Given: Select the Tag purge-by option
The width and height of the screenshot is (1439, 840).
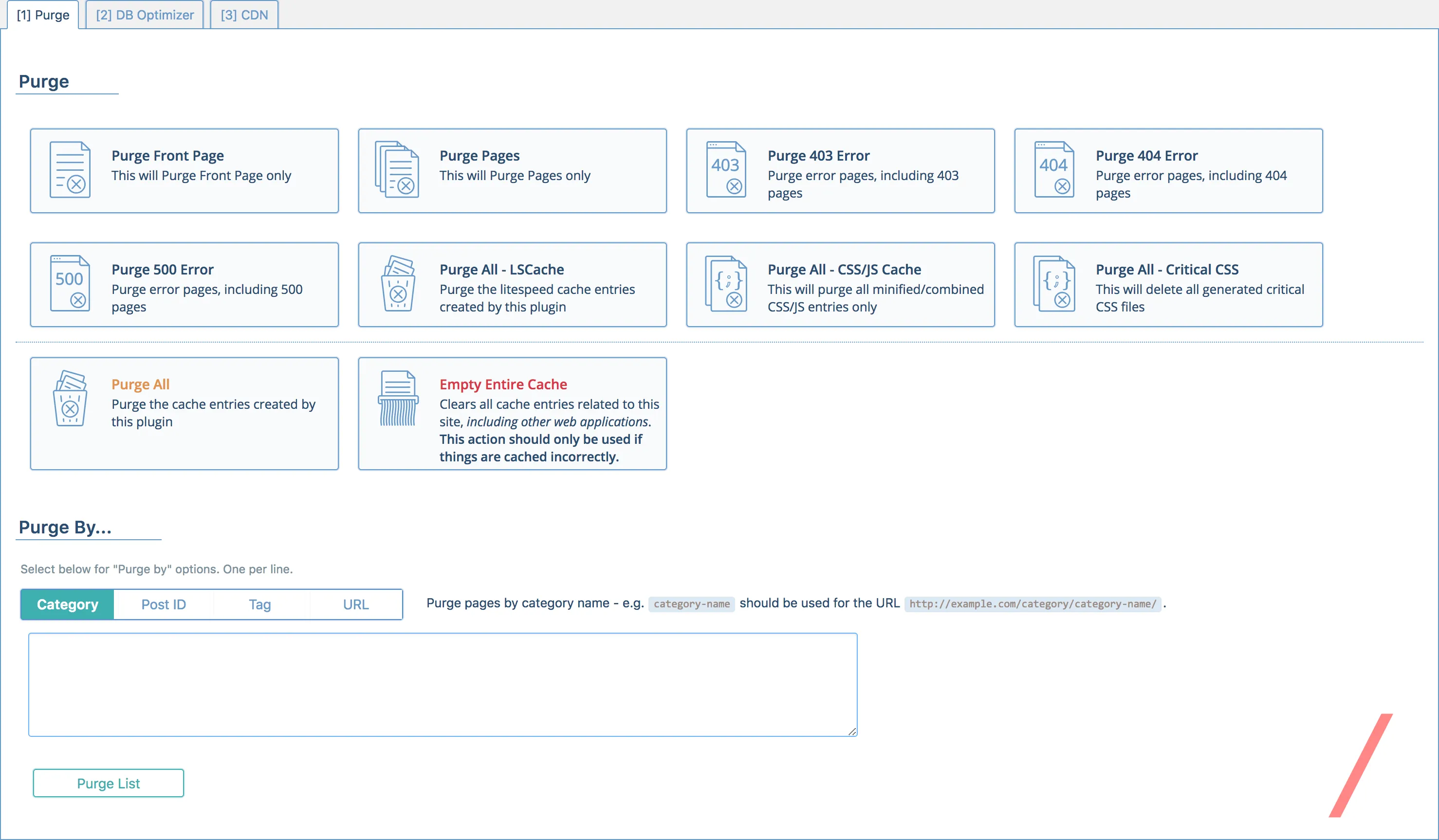Looking at the screenshot, I should click(x=260, y=604).
